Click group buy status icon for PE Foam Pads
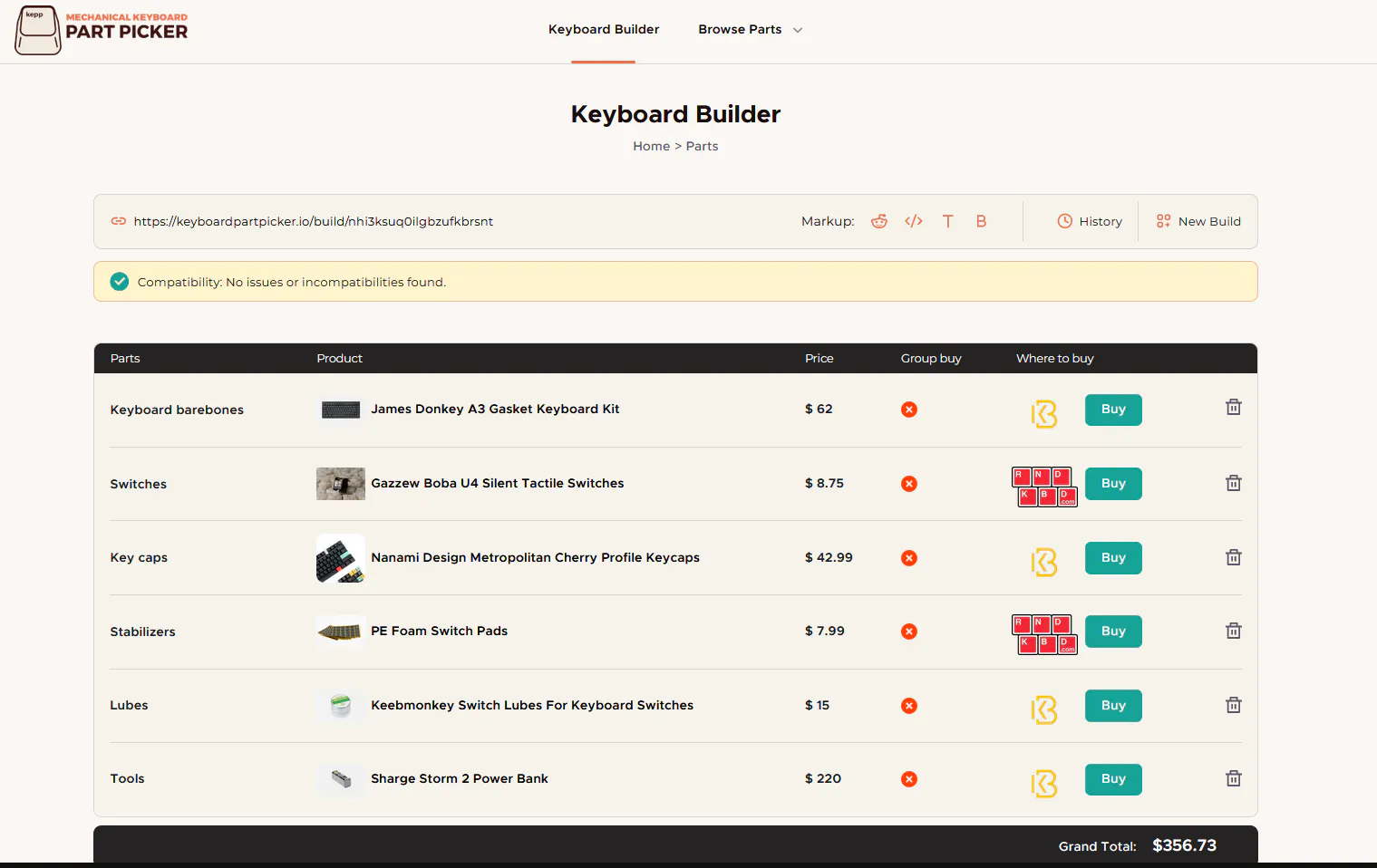Viewport: 1377px width, 868px height. click(909, 632)
